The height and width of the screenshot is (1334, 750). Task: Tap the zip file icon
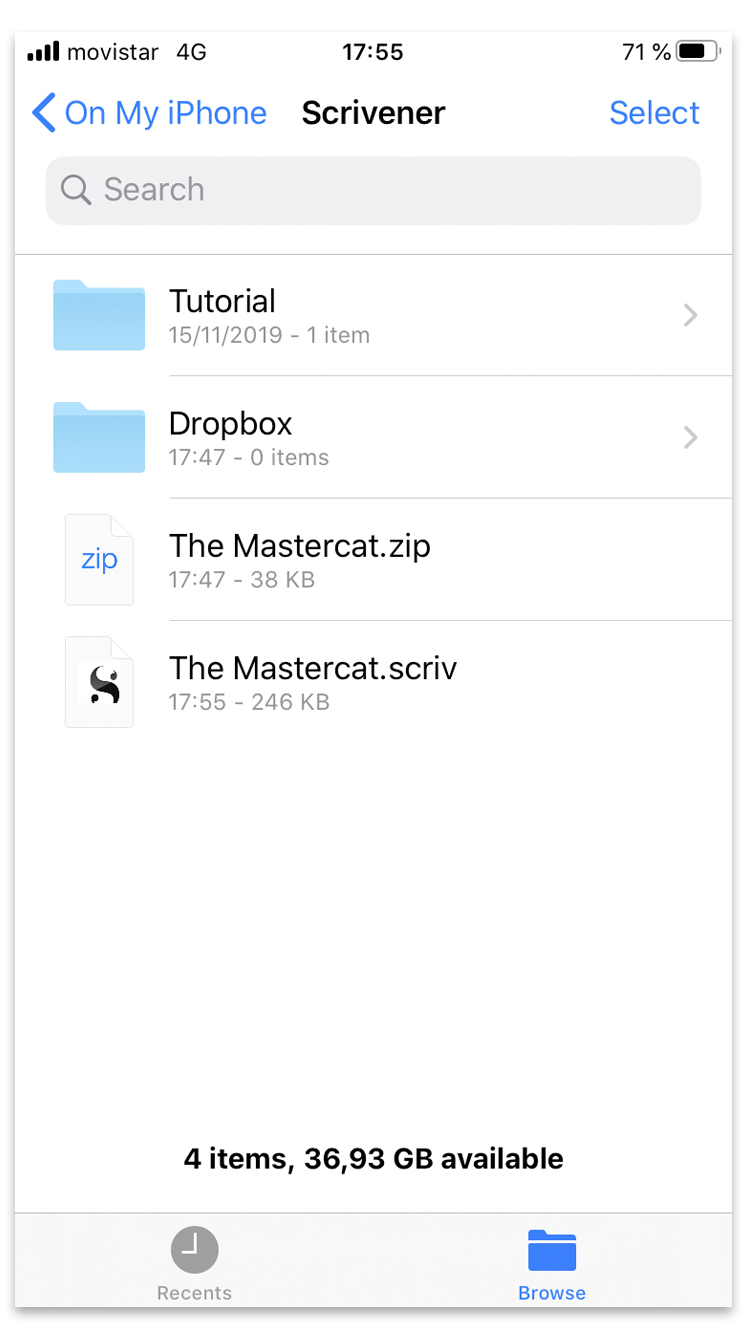pyautogui.click(x=99, y=559)
